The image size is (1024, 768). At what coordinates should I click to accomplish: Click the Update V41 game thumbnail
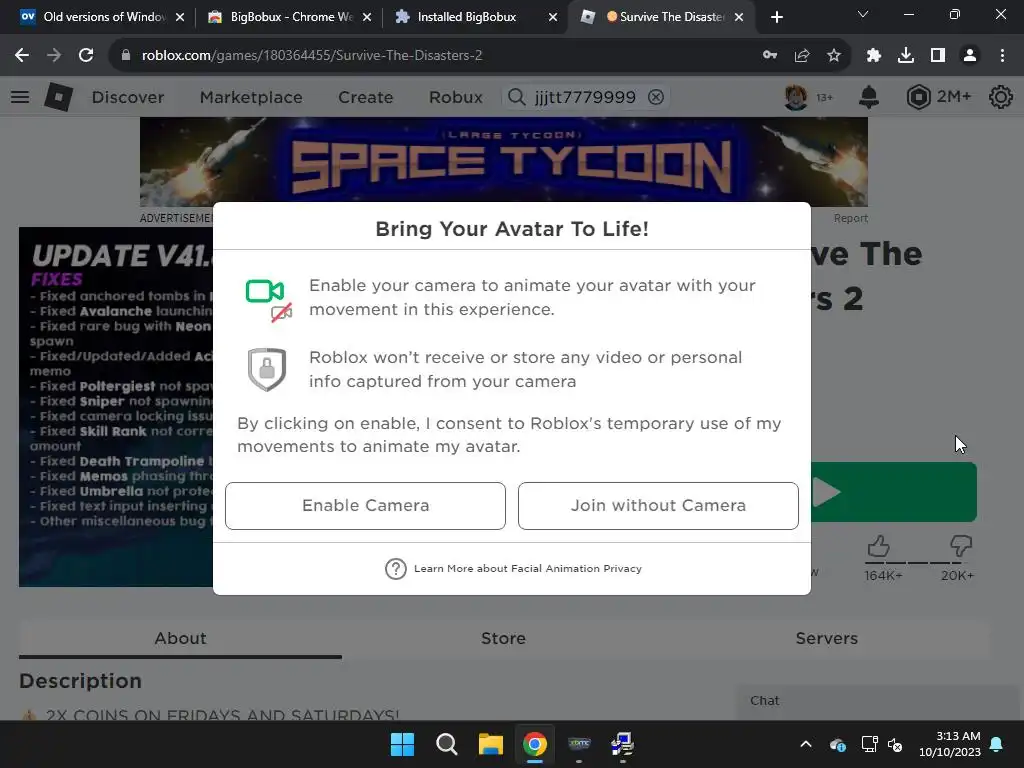116,406
